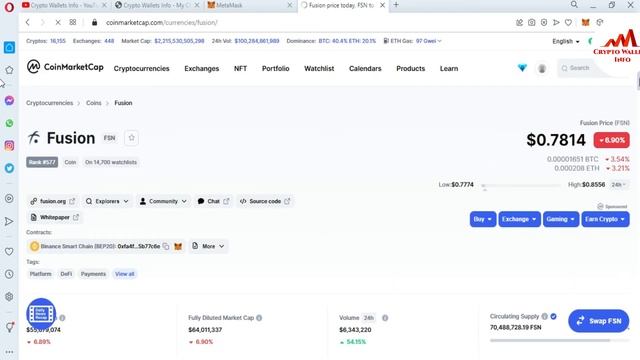Open speed dial grid icon

(73, 22)
